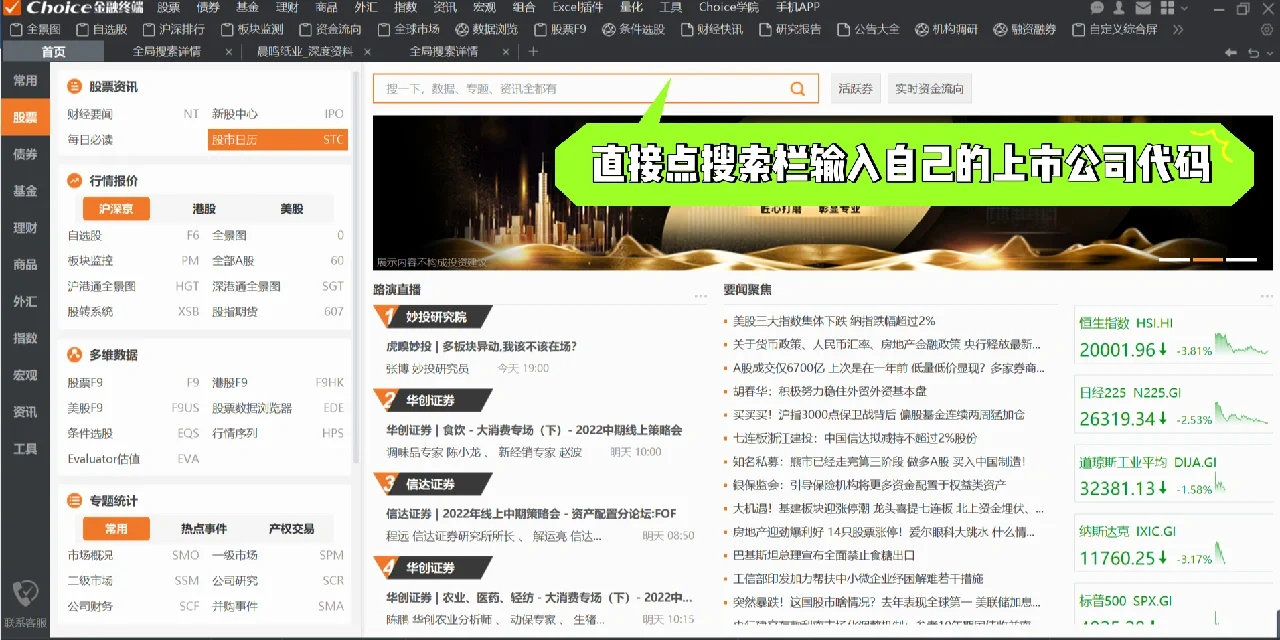Image resolution: width=1280 pixels, height=640 pixels.
Task: Open 自定义综合屏 toolbar shortcut
Action: tap(1114, 29)
